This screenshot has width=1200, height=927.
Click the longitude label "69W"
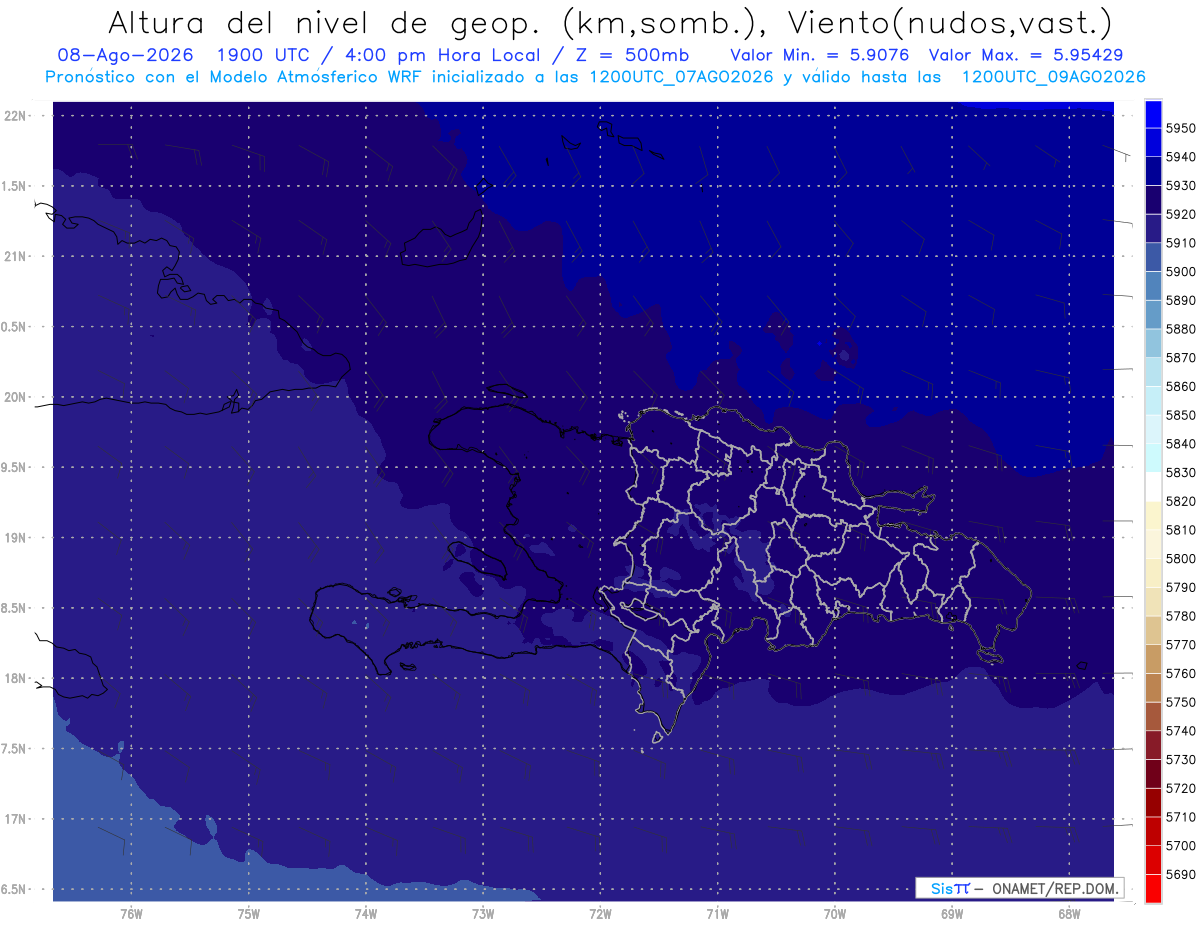pyautogui.click(x=952, y=914)
